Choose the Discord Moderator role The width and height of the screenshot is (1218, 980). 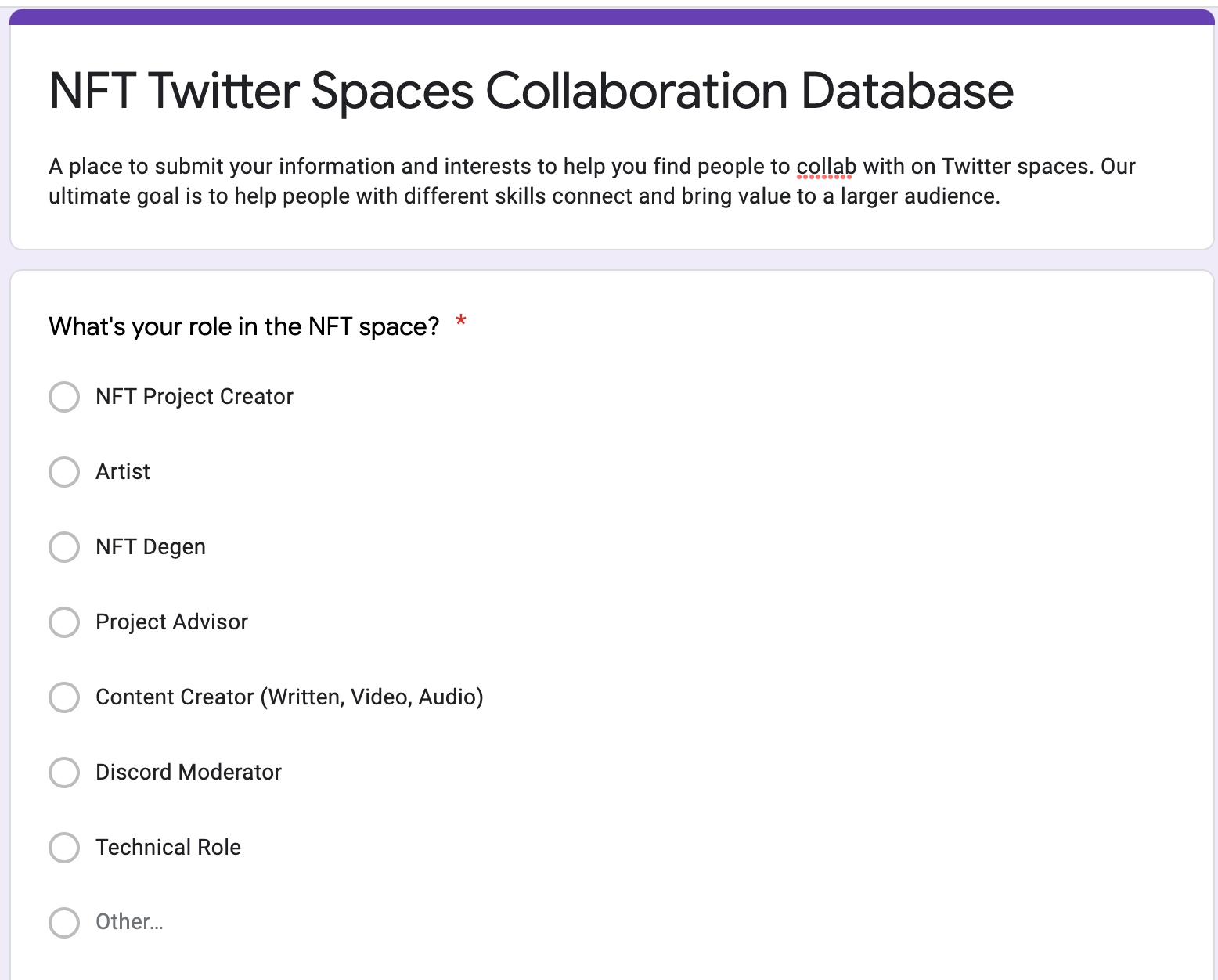(x=64, y=773)
